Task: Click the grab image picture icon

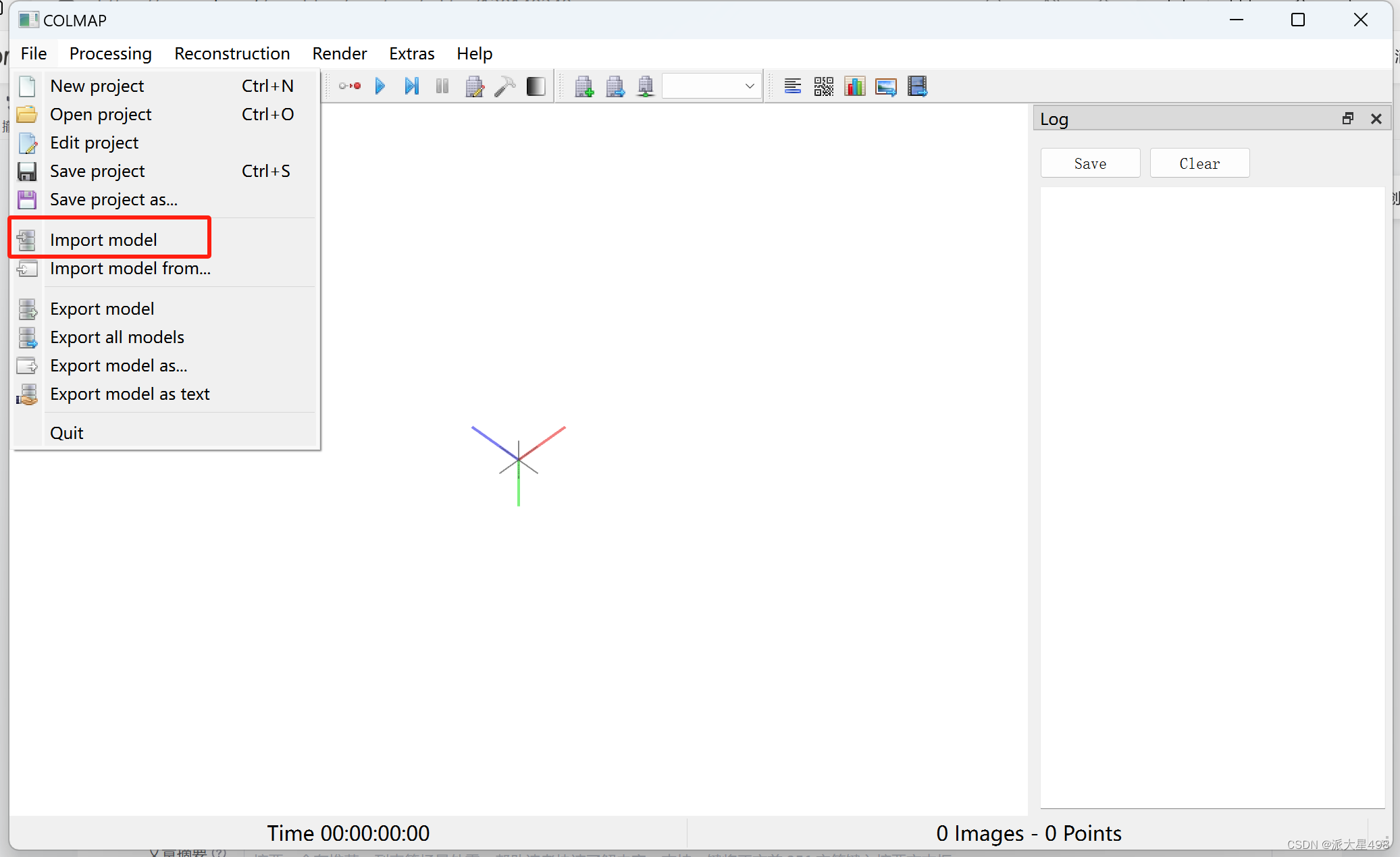Action: tap(885, 86)
